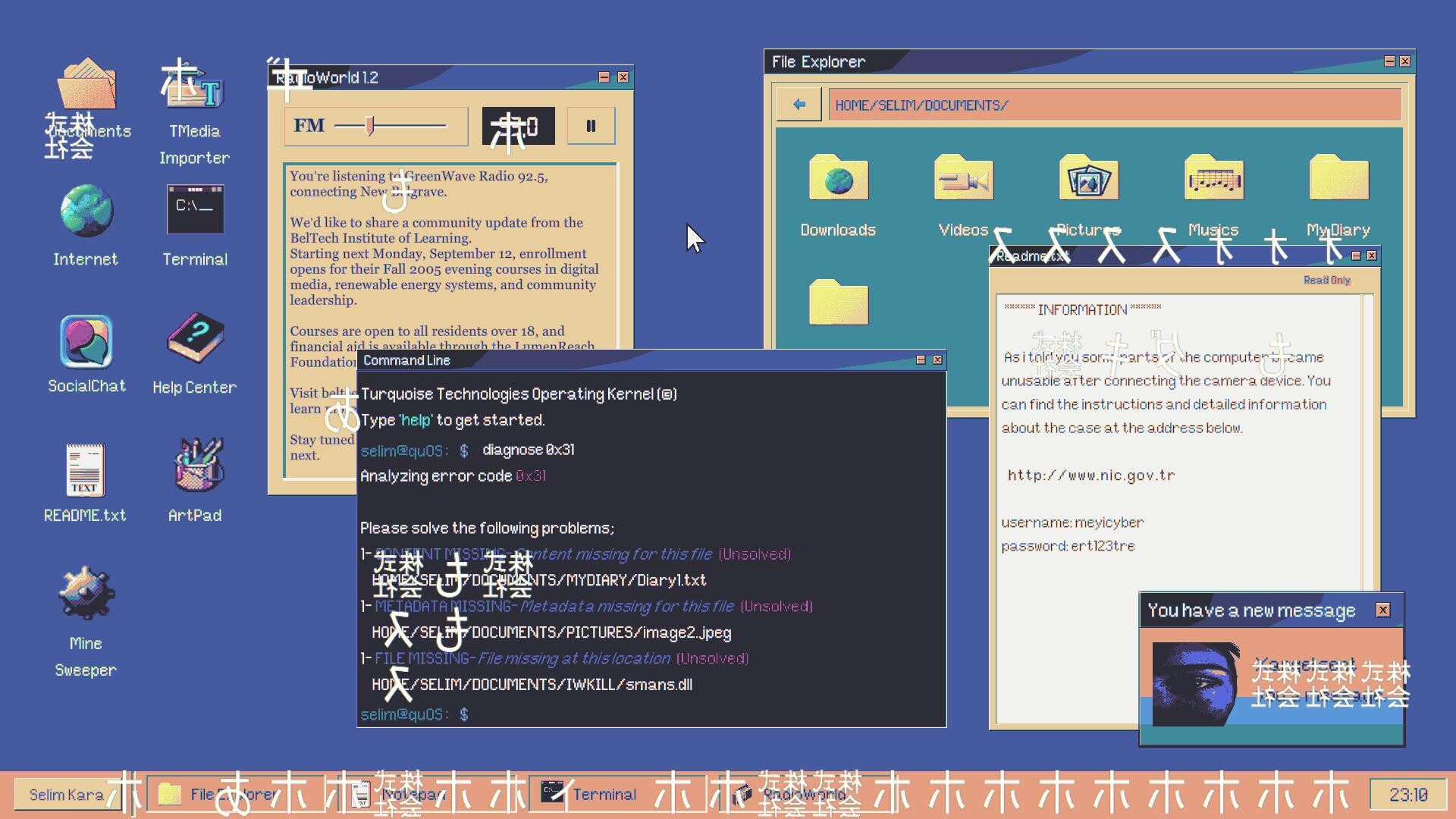This screenshot has width=1456, height=819.
Task: Visit the http://www.nic.gov.tr link
Action: click(1092, 475)
